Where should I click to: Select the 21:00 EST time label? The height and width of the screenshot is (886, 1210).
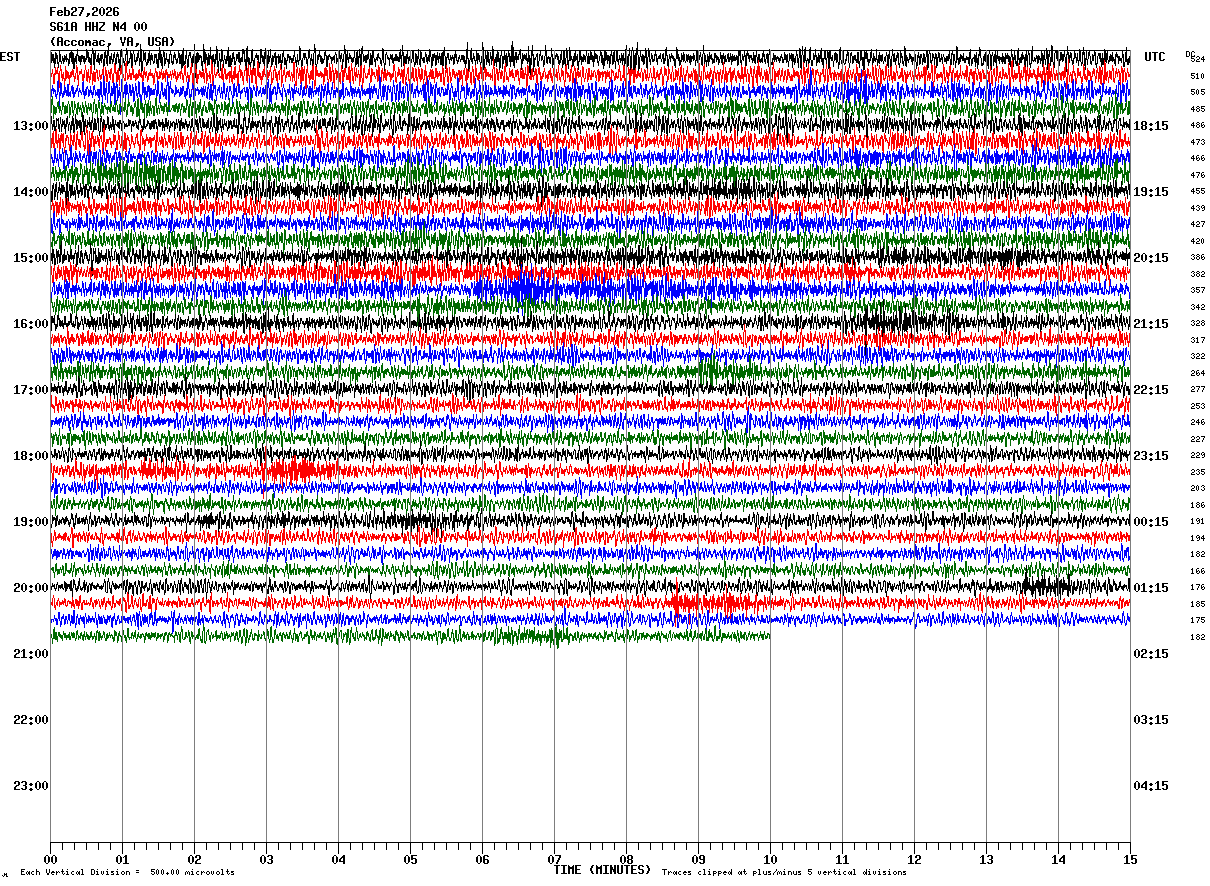click(31, 654)
